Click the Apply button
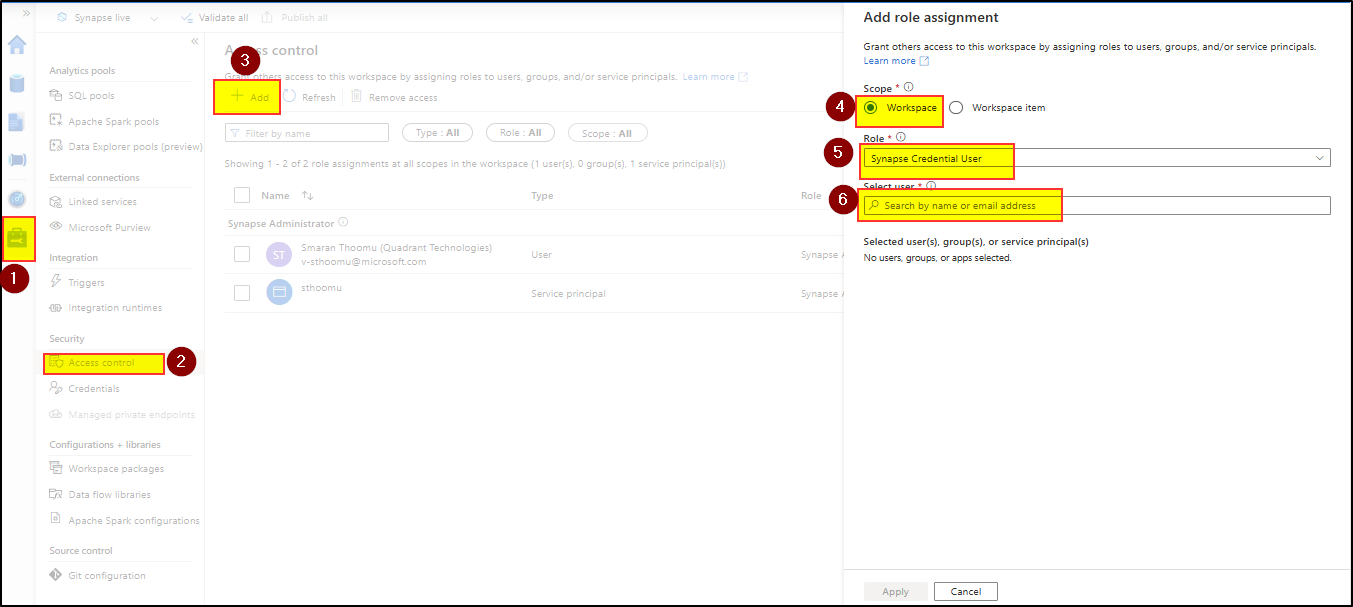 click(895, 591)
